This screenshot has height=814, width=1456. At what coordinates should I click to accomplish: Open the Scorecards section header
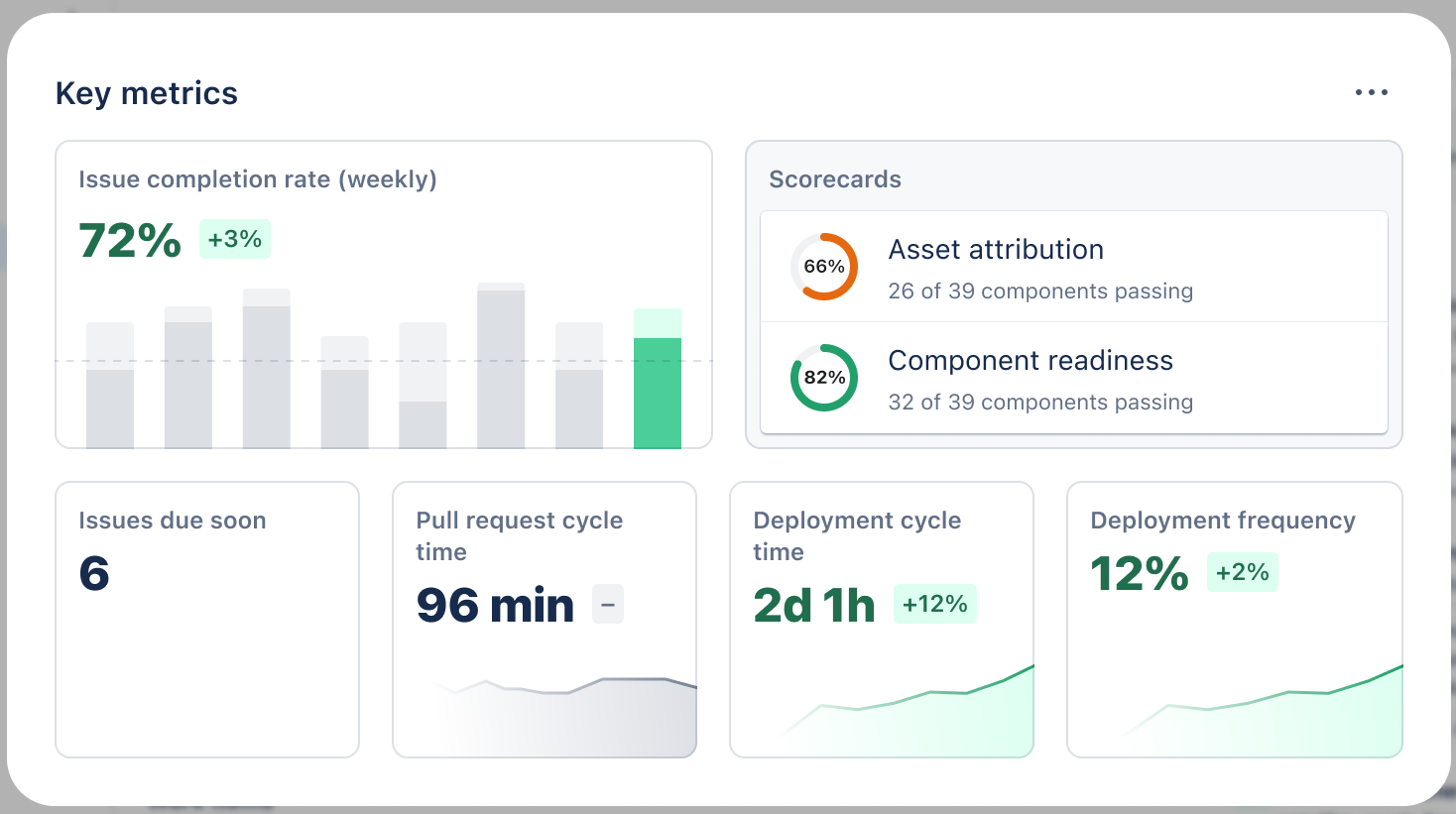(835, 179)
